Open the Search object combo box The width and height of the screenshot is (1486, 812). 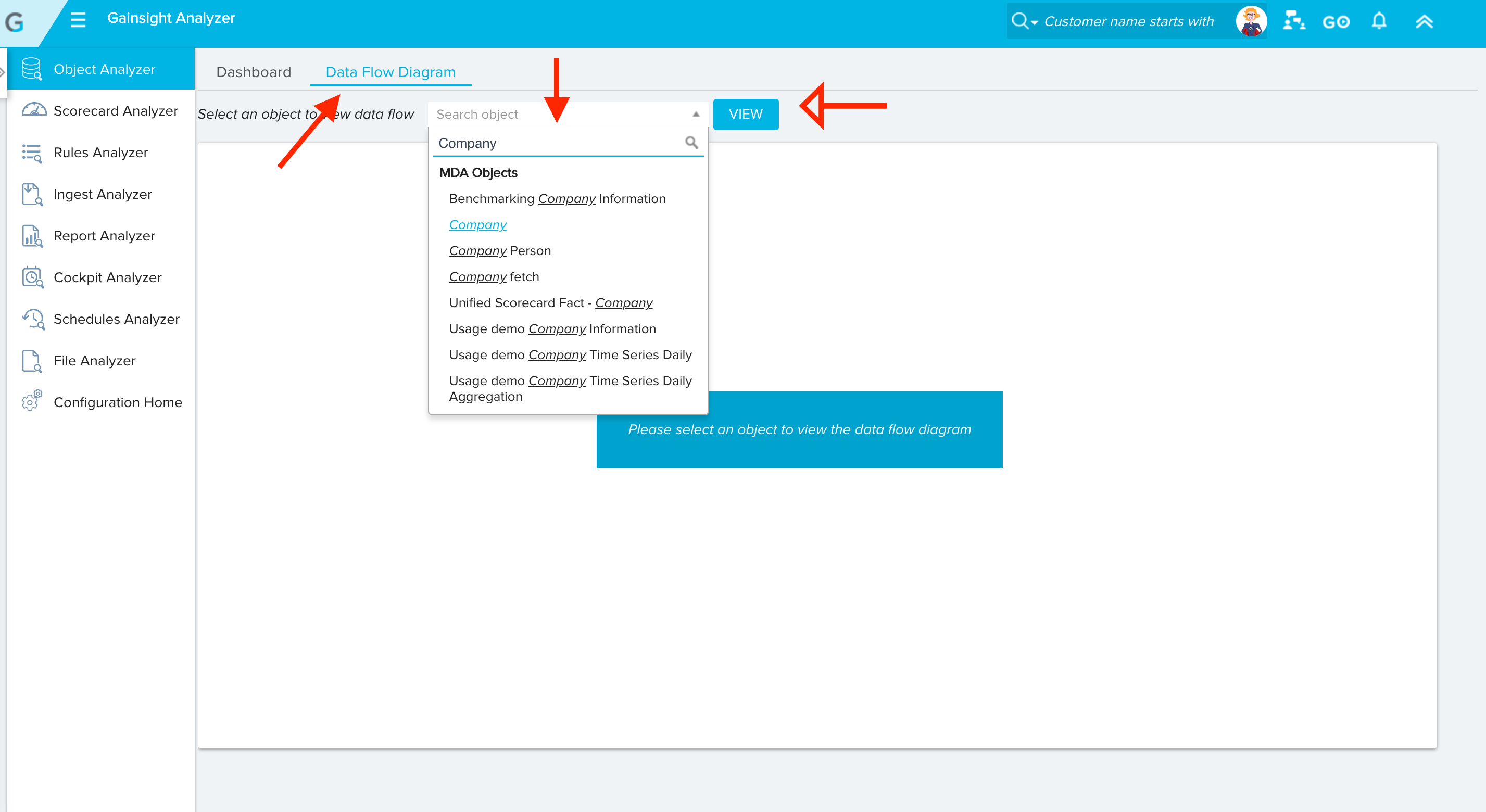click(568, 114)
